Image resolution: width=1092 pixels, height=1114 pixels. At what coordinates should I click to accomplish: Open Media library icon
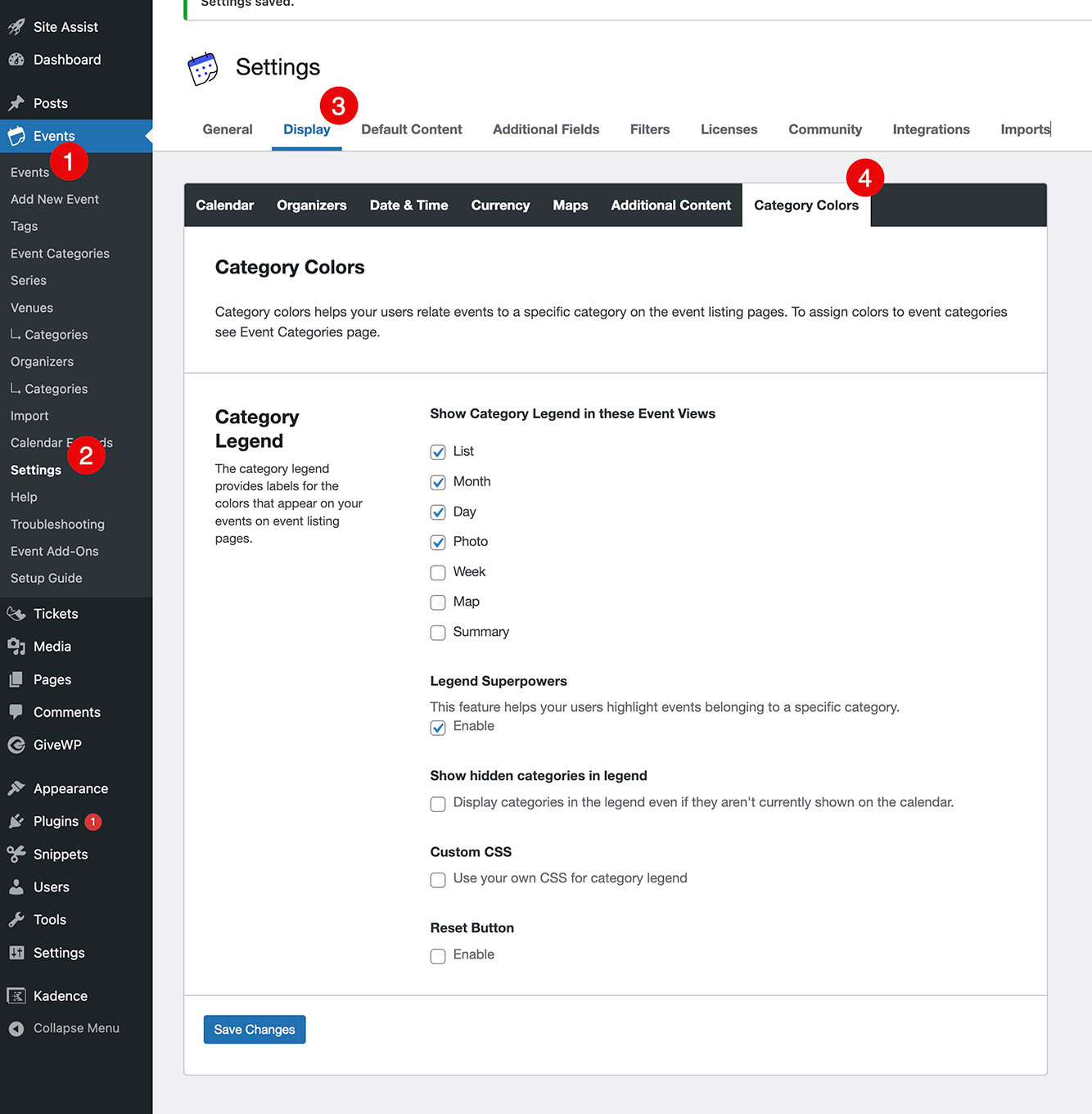(x=16, y=647)
